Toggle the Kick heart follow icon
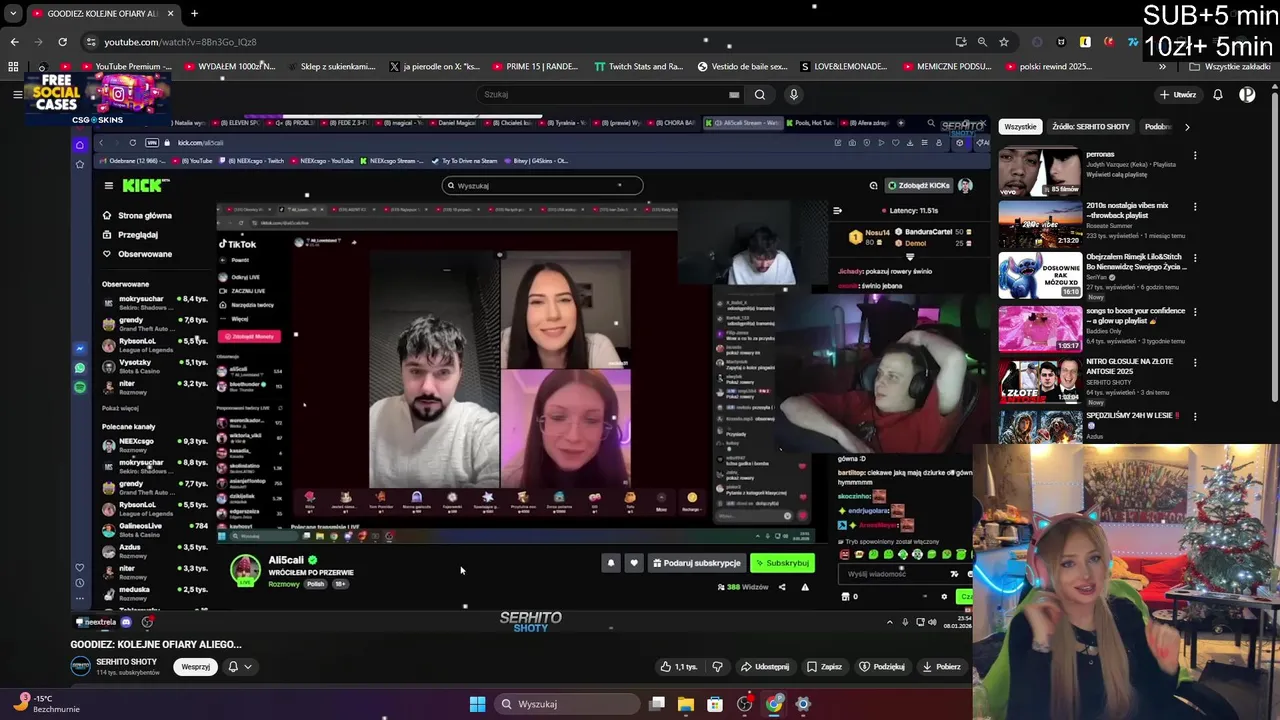The image size is (1280, 720). [634, 563]
